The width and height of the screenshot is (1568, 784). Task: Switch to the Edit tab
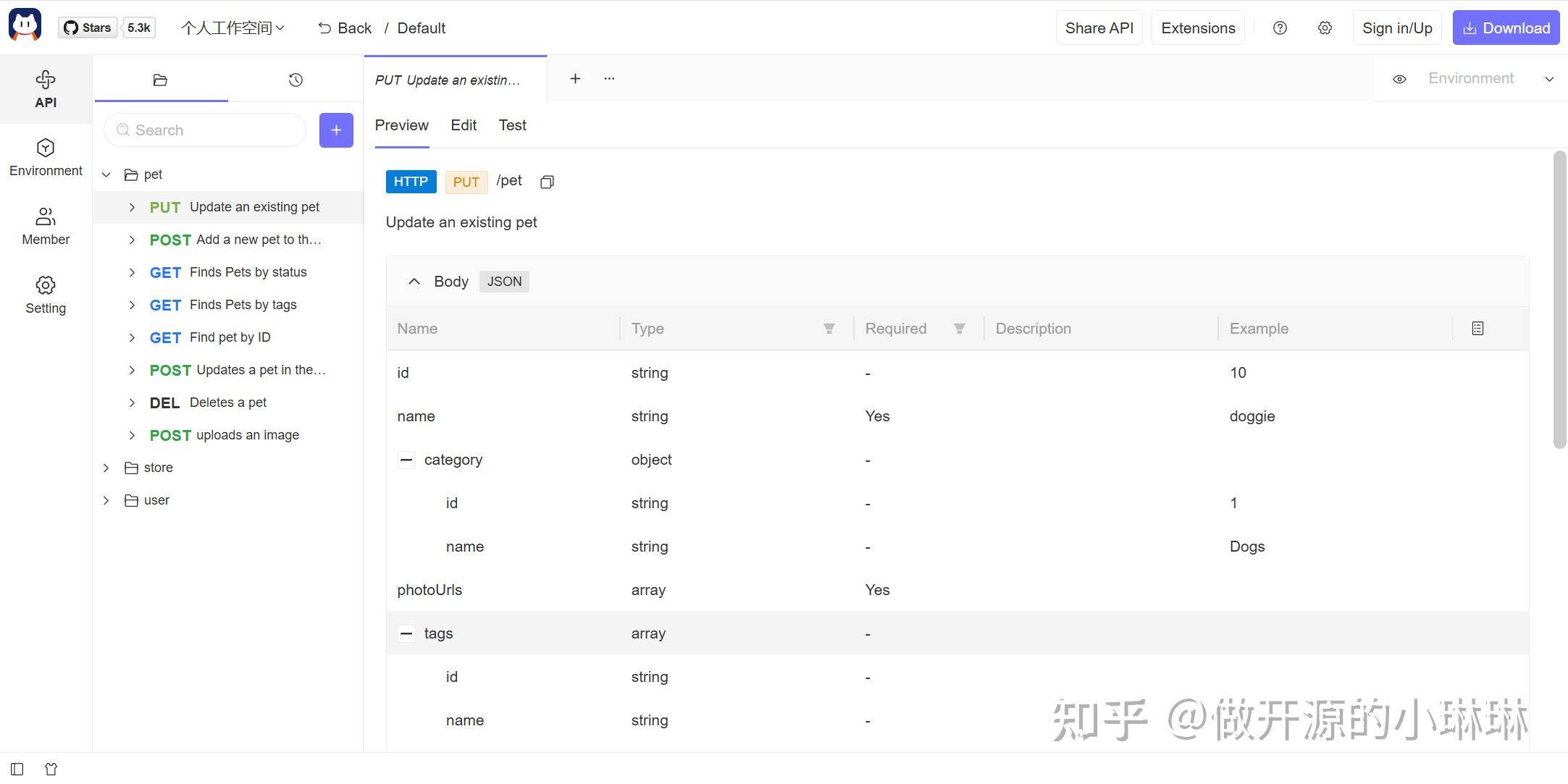pos(464,125)
